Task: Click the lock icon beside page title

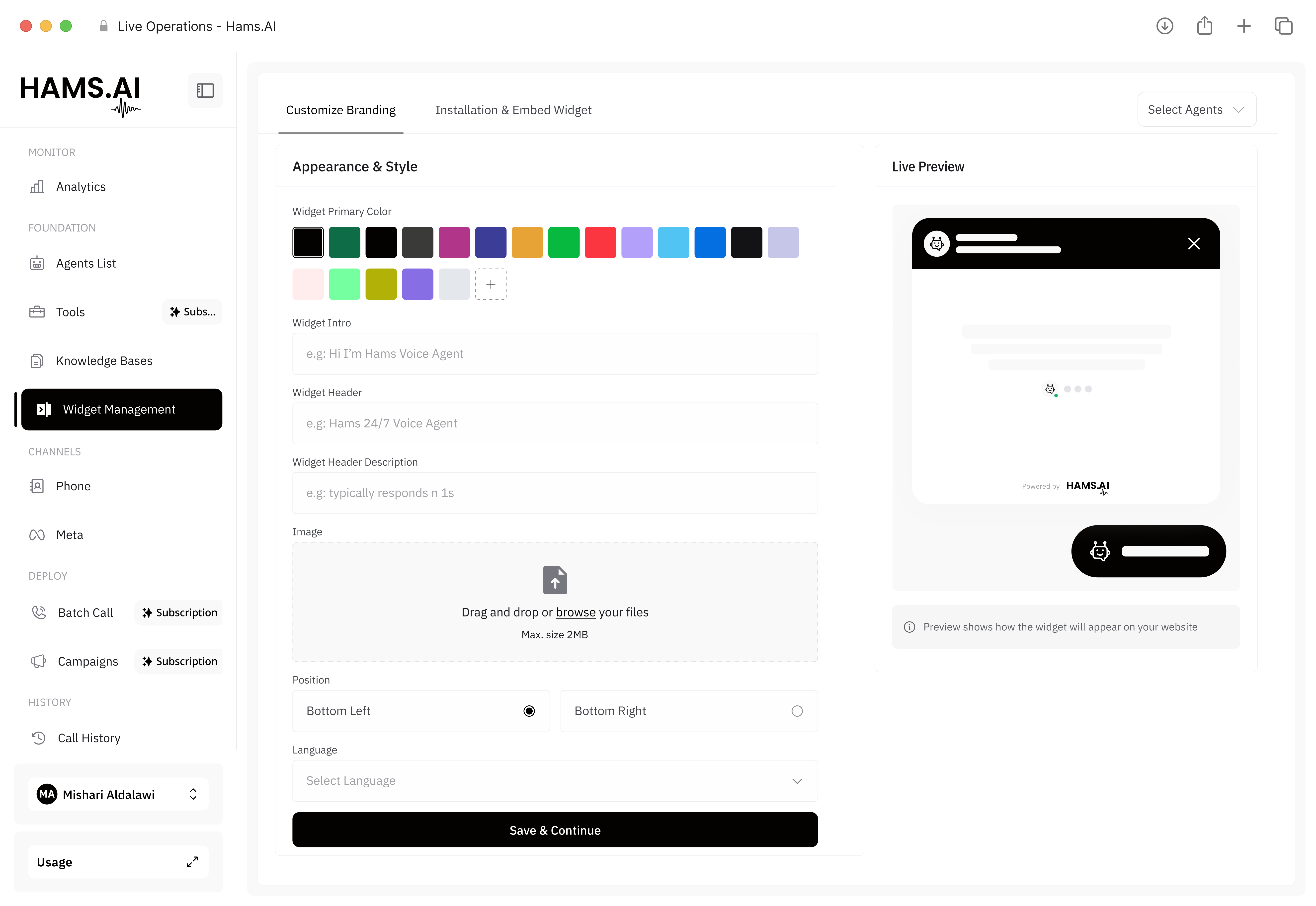Action: pos(103,26)
